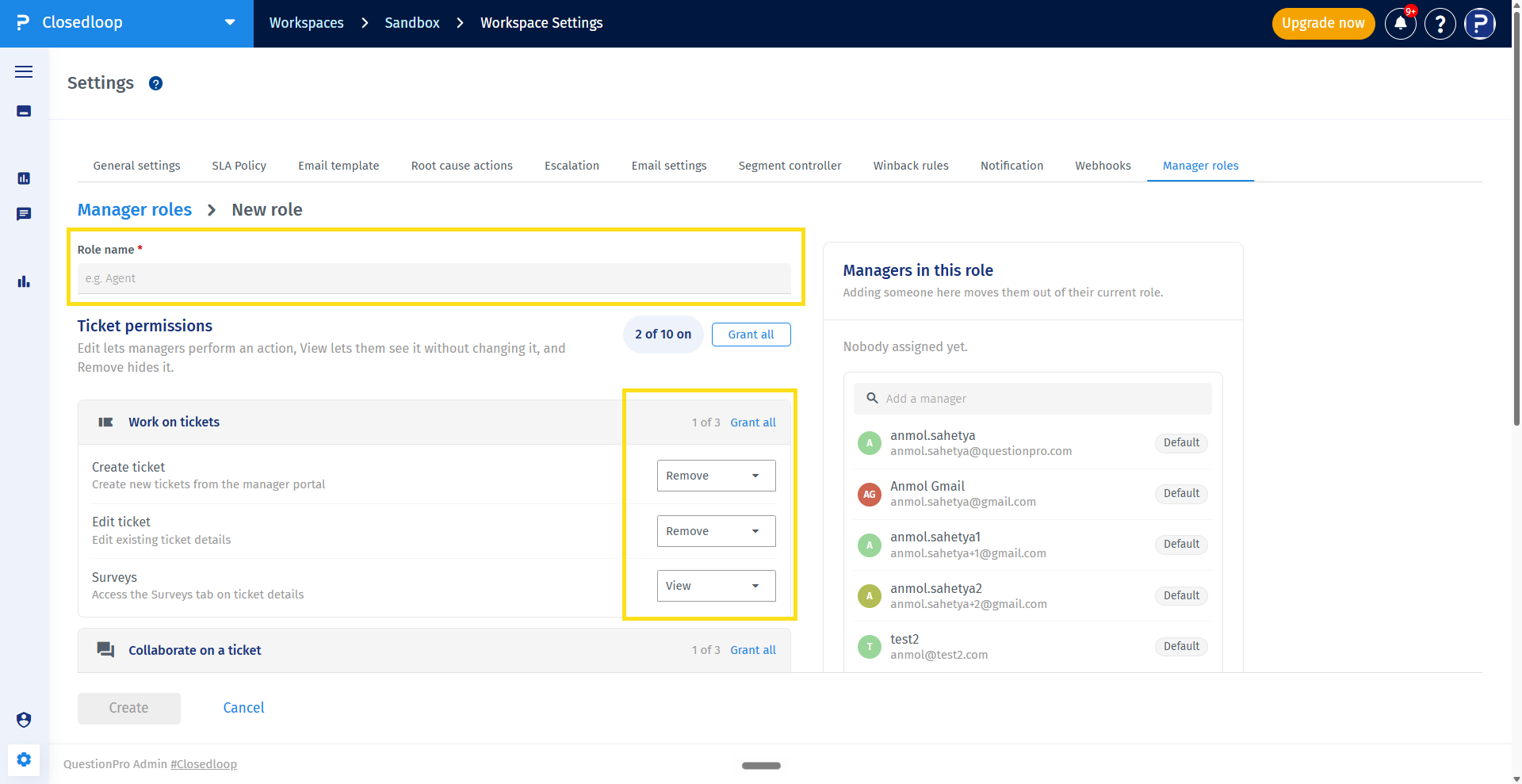This screenshot has height=784, width=1522.
Task: Click the admin shield sidebar icon
Action: tap(24, 720)
